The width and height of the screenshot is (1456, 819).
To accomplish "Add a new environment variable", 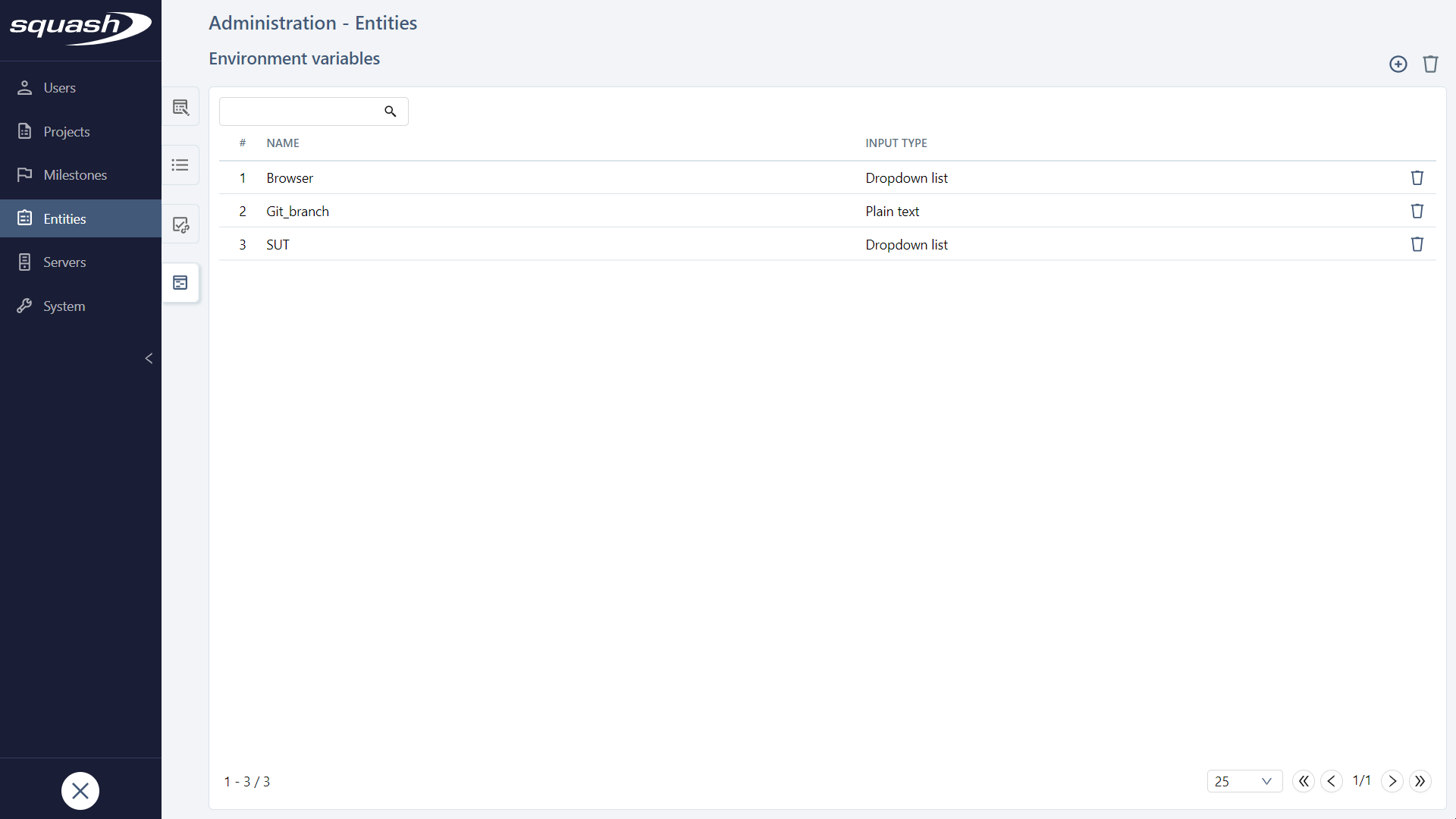I will point(1398,64).
